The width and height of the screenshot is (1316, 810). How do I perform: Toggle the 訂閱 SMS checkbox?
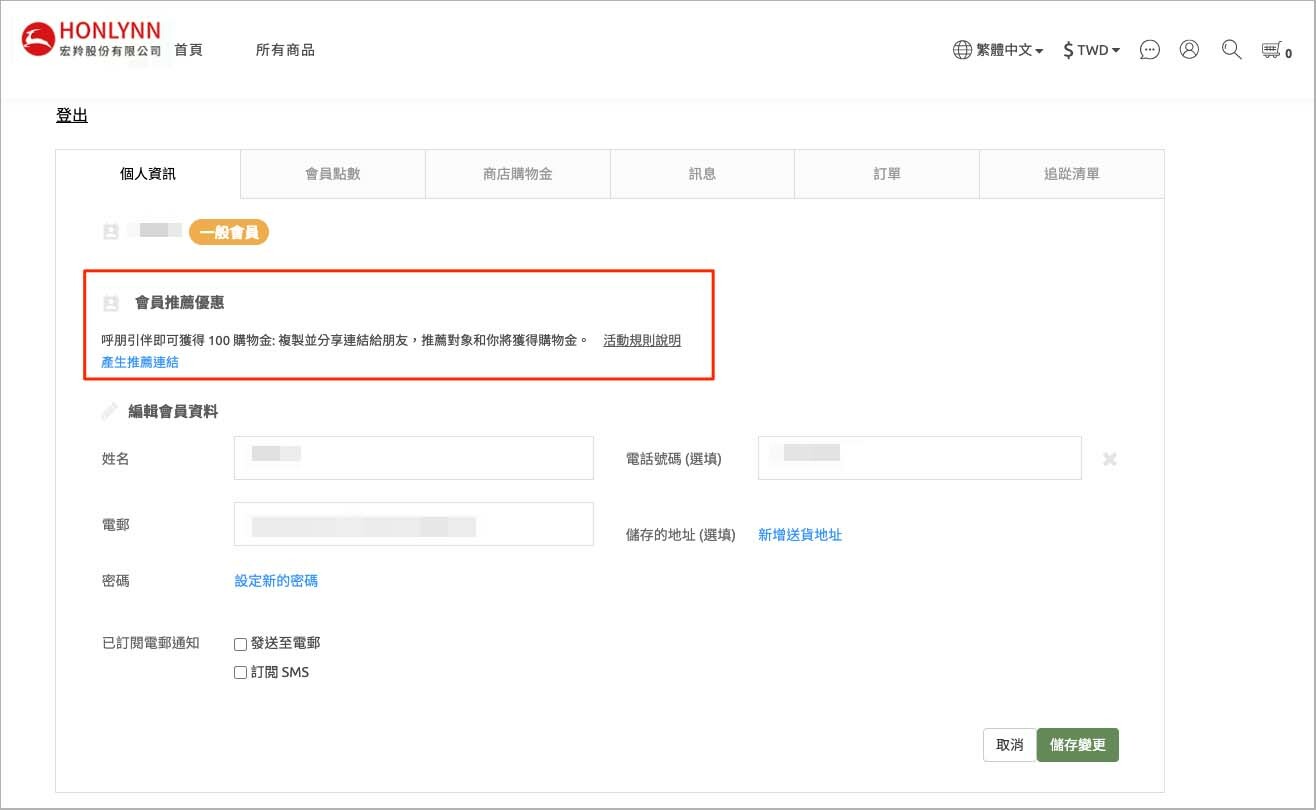click(240, 673)
